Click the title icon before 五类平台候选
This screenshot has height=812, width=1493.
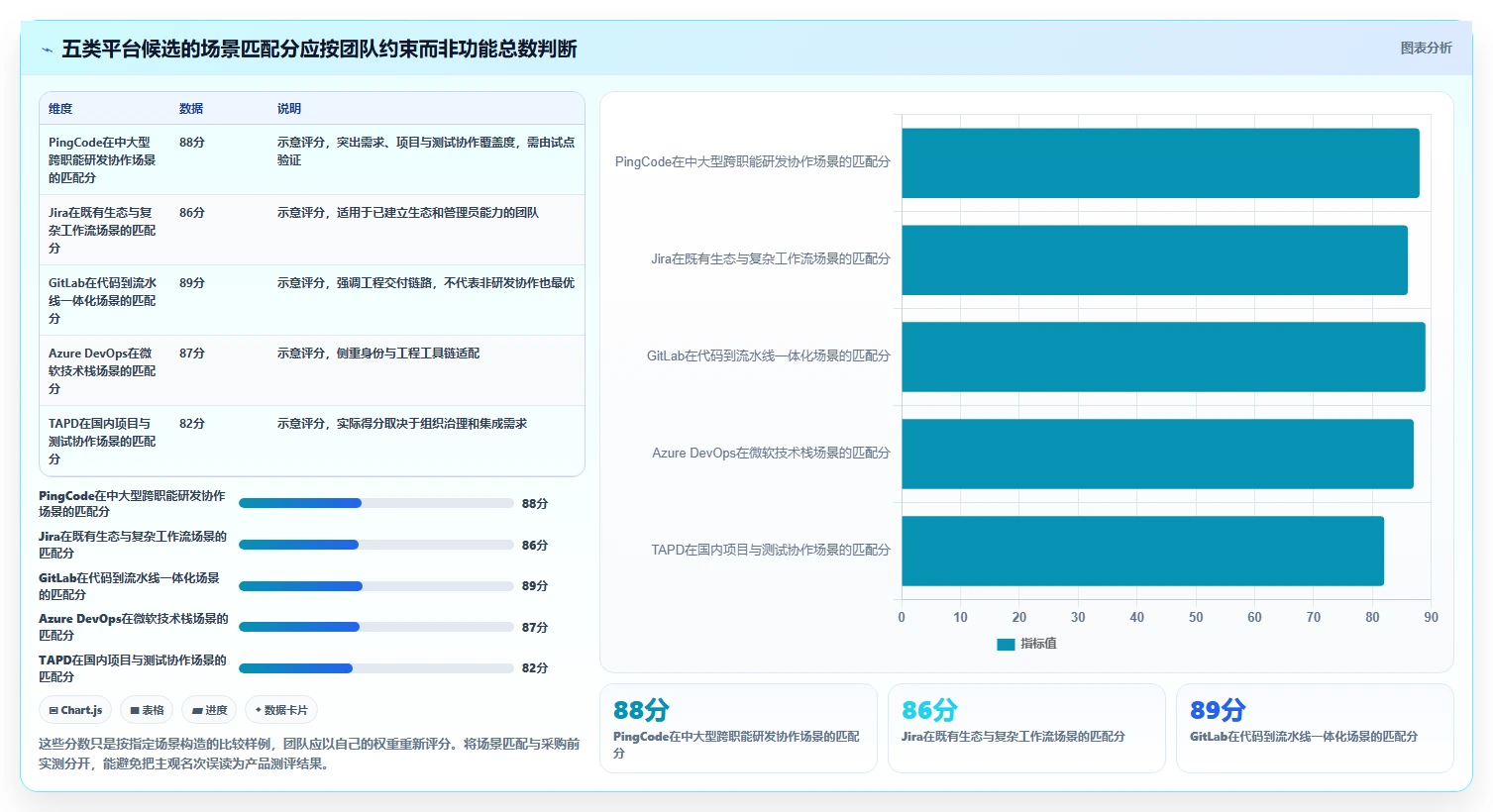click(x=47, y=50)
